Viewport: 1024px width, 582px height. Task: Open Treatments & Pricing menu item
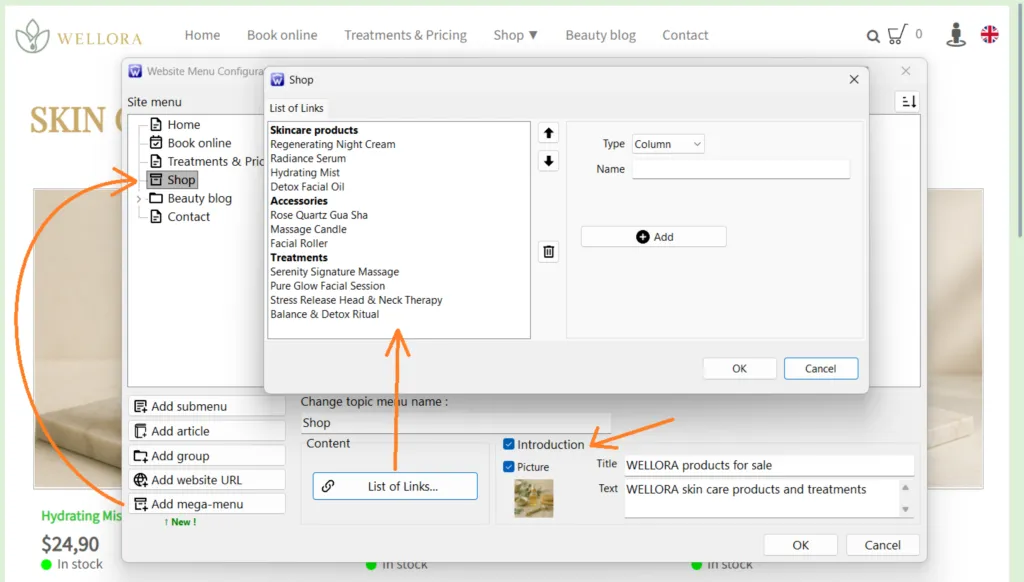click(x=405, y=34)
